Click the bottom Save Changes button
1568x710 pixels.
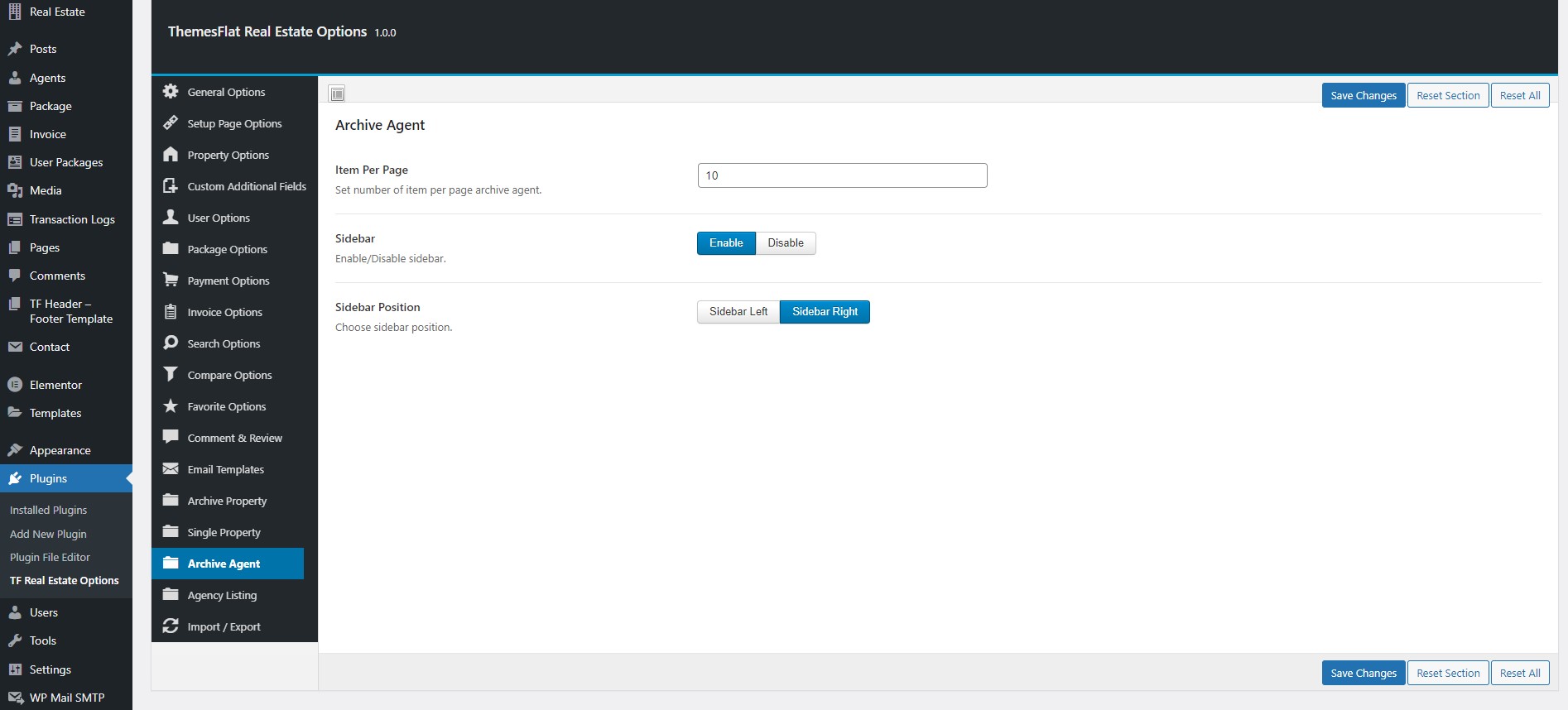[1364, 673]
